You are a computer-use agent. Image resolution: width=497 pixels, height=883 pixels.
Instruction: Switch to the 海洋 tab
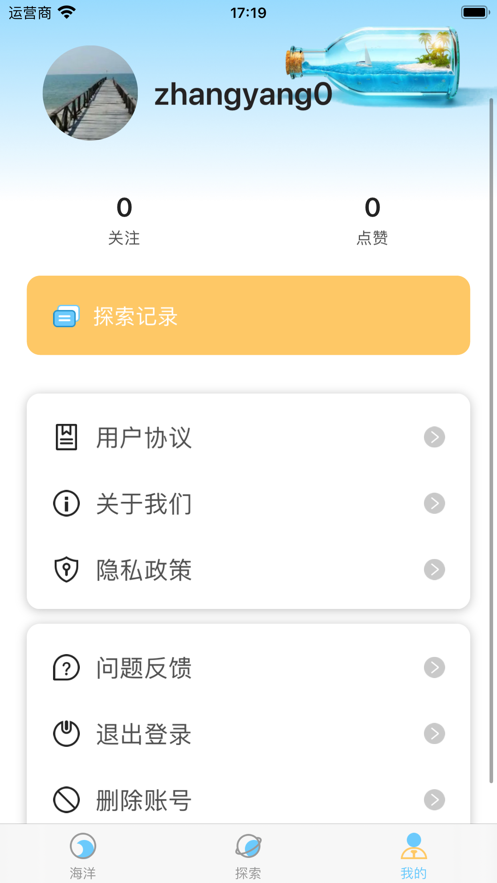[83, 855]
